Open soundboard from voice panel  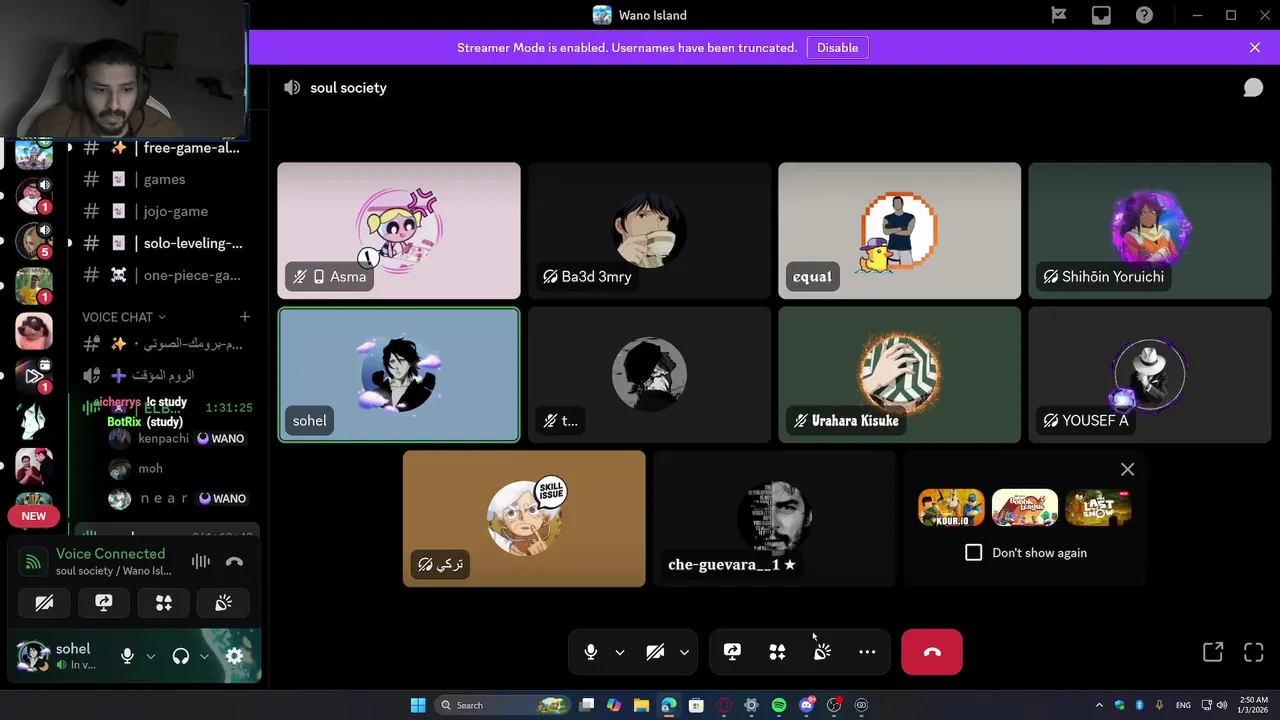coord(224,603)
